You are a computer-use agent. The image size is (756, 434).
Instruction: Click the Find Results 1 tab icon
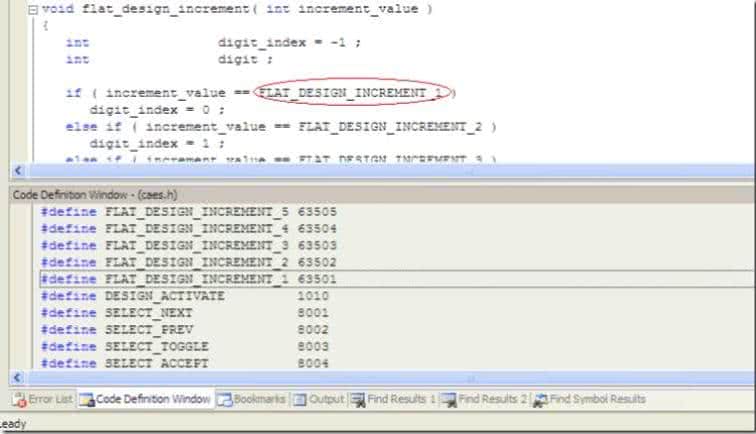coord(358,399)
